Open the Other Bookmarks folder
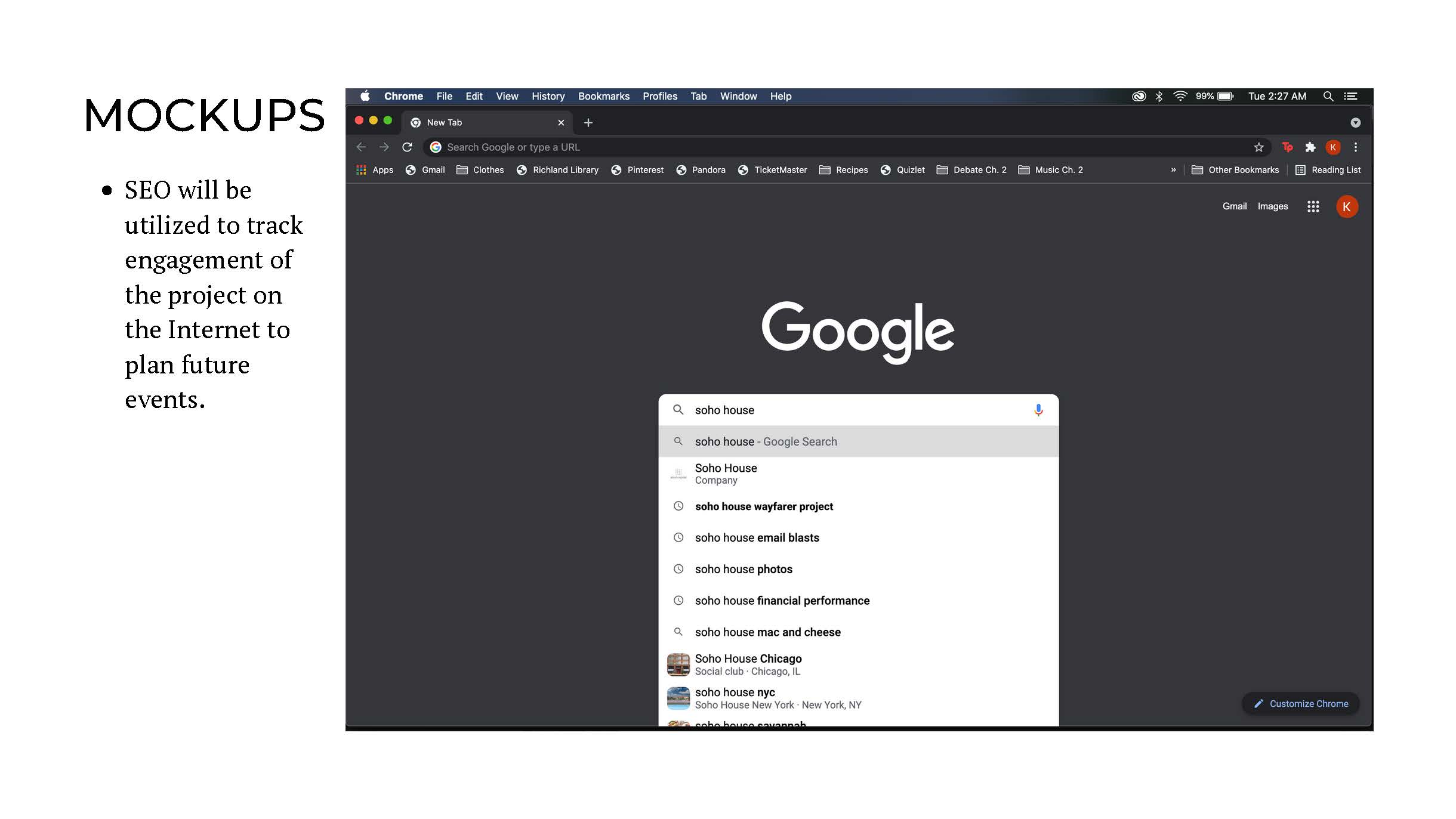The image size is (1456, 819). click(x=1235, y=170)
